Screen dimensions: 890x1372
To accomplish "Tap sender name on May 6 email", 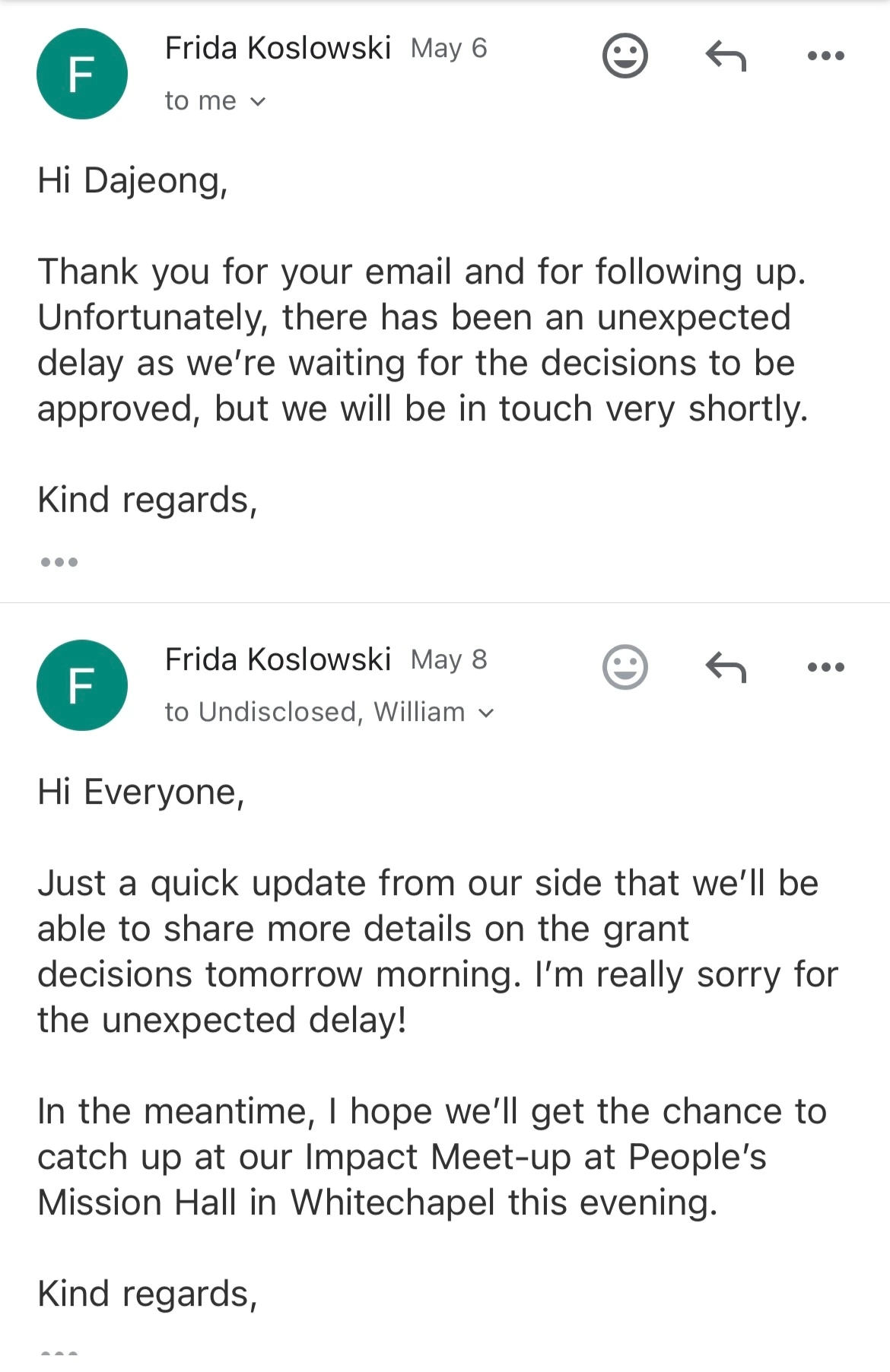I will pos(278,48).
